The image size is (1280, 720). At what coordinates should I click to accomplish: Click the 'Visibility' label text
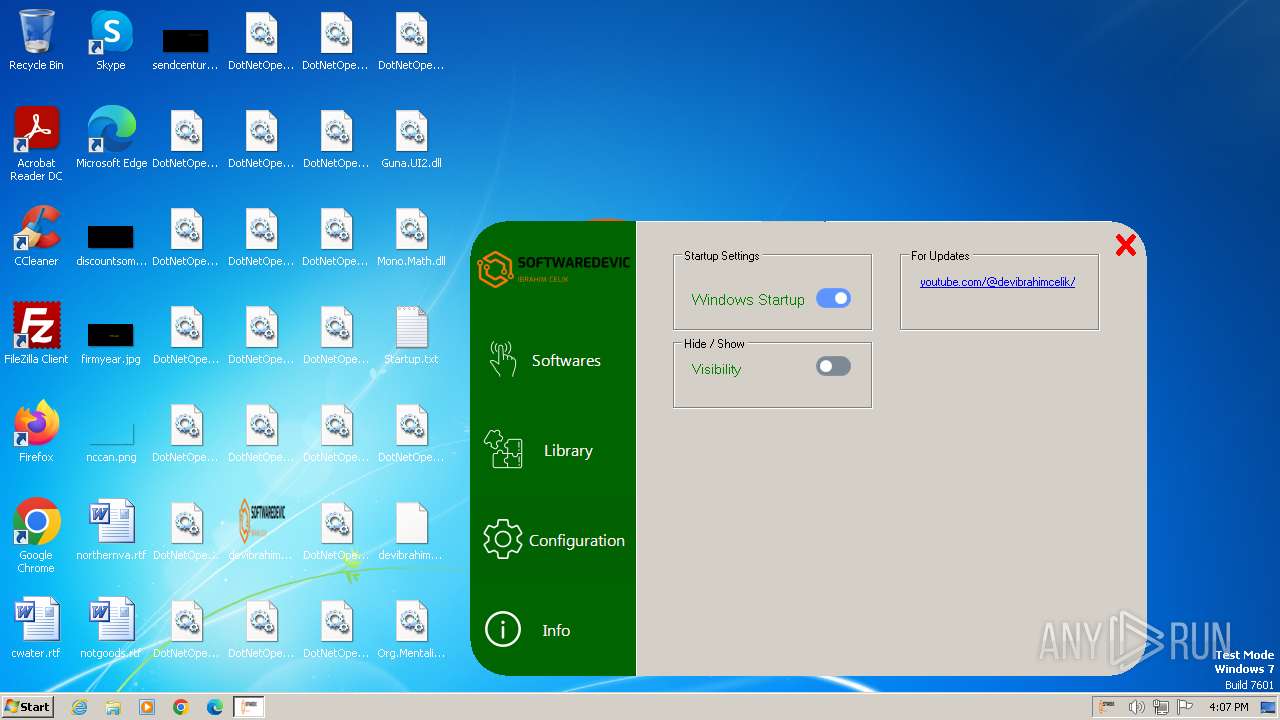point(716,369)
